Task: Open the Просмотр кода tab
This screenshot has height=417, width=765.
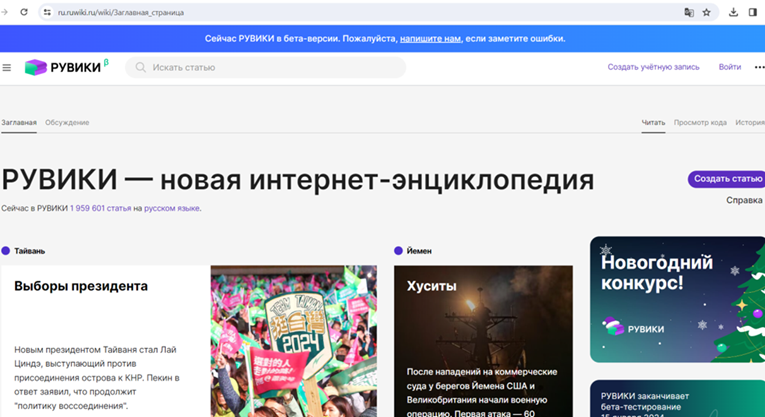Action: coord(700,123)
